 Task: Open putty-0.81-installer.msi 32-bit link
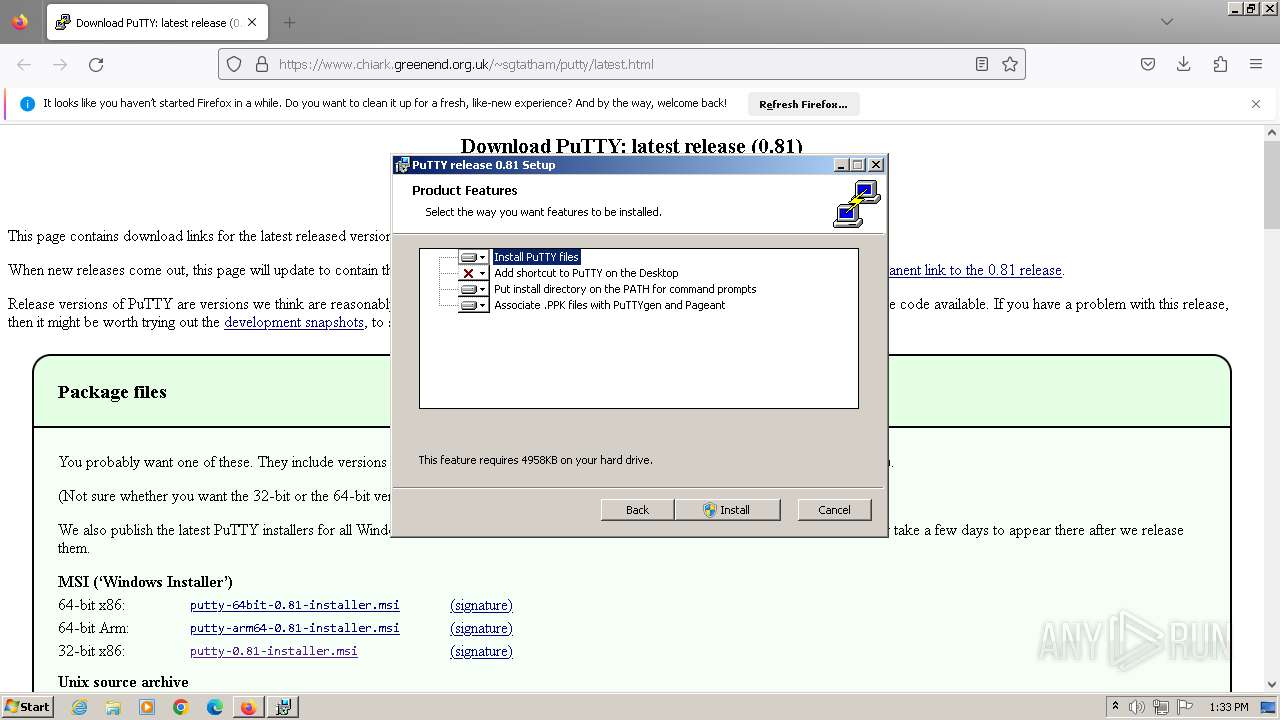[274, 651]
